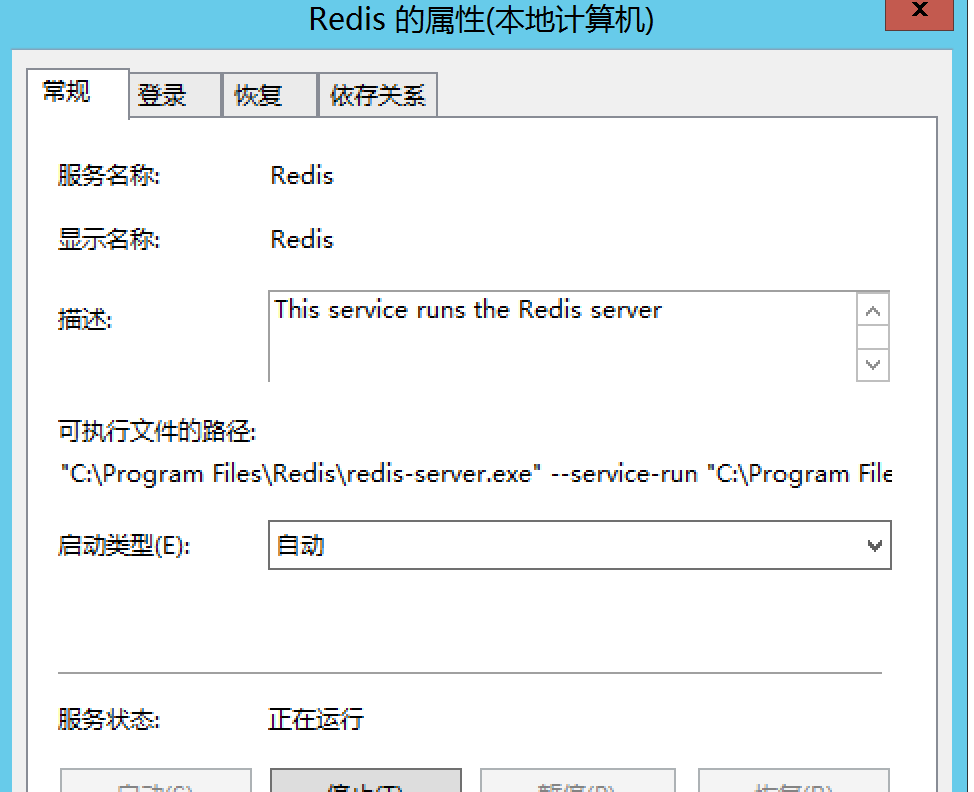Open the 登录 tab
This screenshot has width=974, height=792.
pyautogui.click(x=175, y=95)
